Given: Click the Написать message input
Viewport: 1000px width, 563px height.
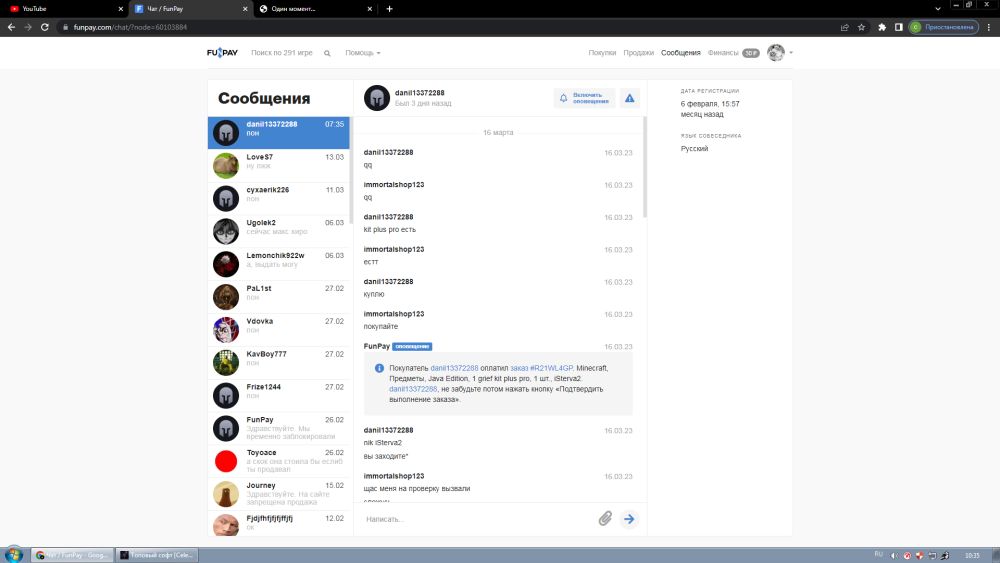Looking at the screenshot, I should pos(478,519).
